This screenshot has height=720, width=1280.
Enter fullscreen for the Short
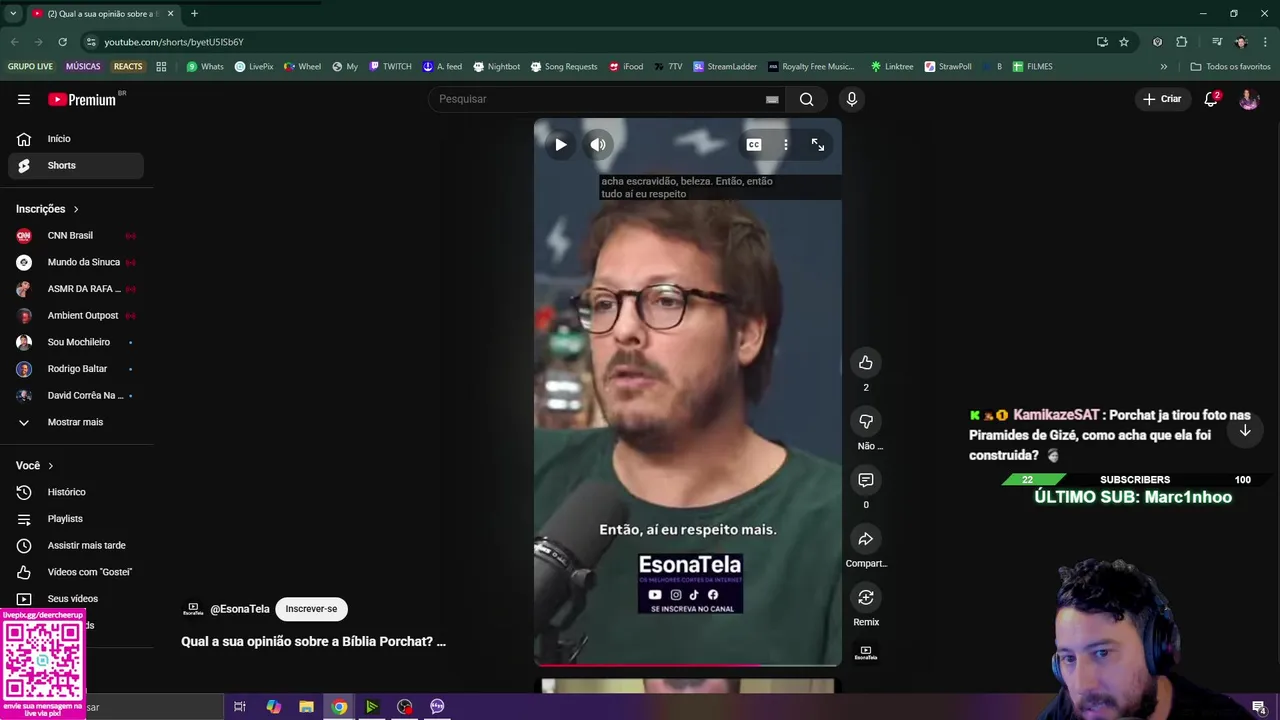818,145
